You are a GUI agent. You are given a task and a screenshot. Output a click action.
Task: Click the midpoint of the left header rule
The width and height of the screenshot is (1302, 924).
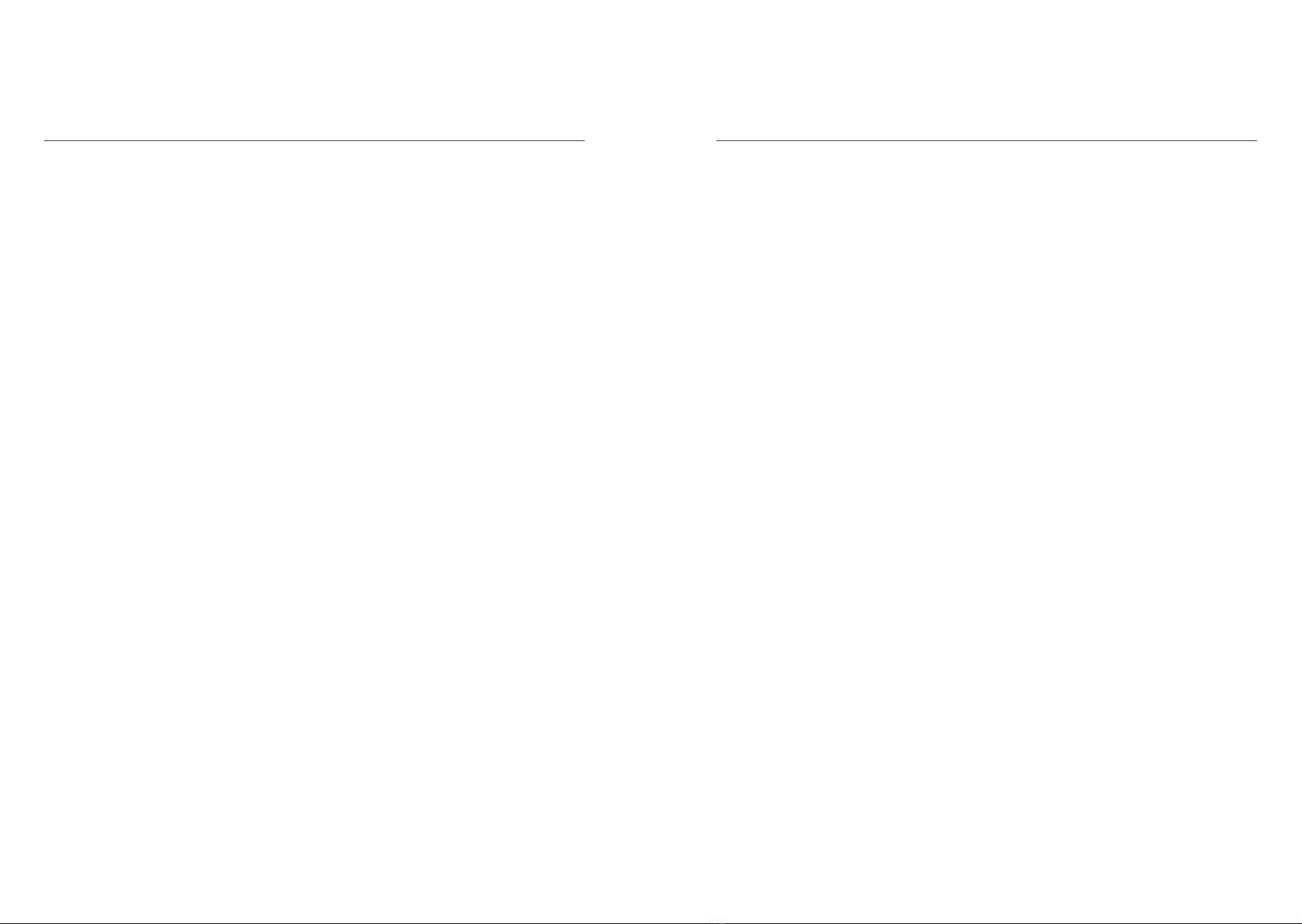pyautogui.click(x=314, y=140)
